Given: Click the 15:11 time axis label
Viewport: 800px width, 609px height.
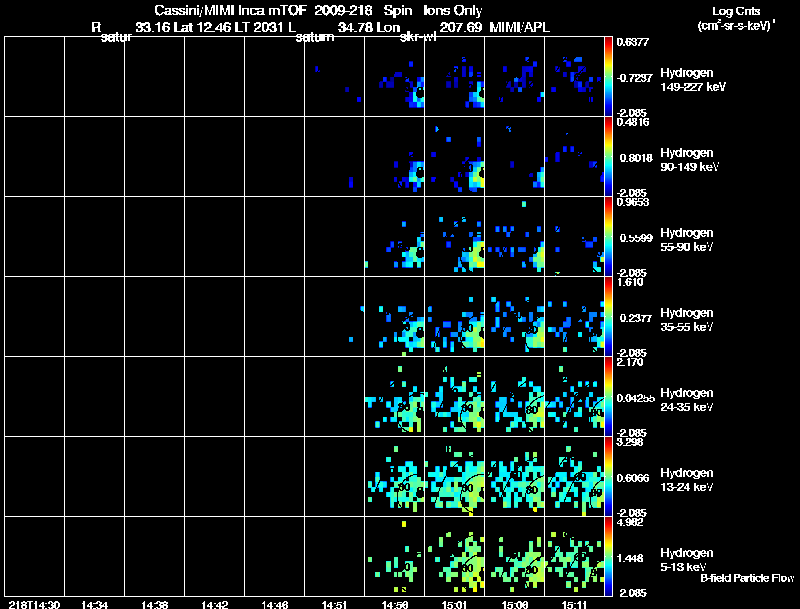Looking at the screenshot, I should pos(574,604).
